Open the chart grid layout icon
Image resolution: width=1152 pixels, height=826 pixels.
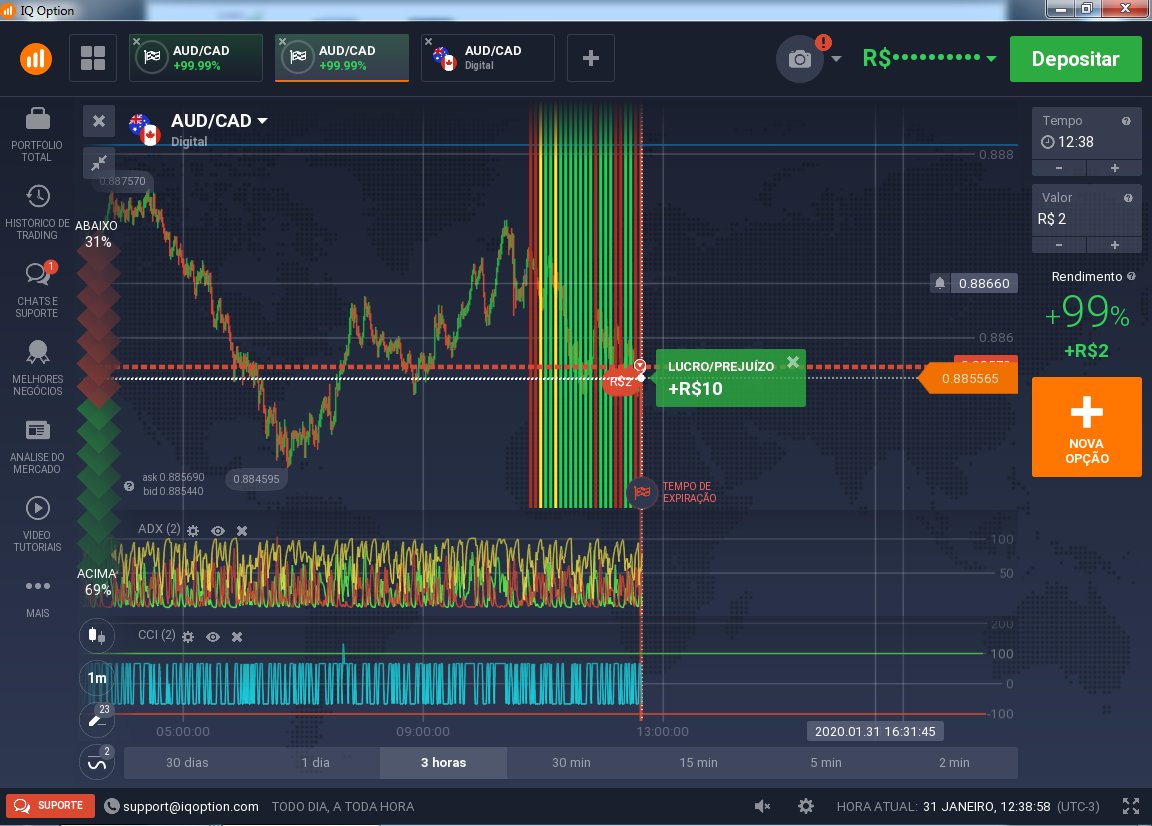click(x=93, y=58)
